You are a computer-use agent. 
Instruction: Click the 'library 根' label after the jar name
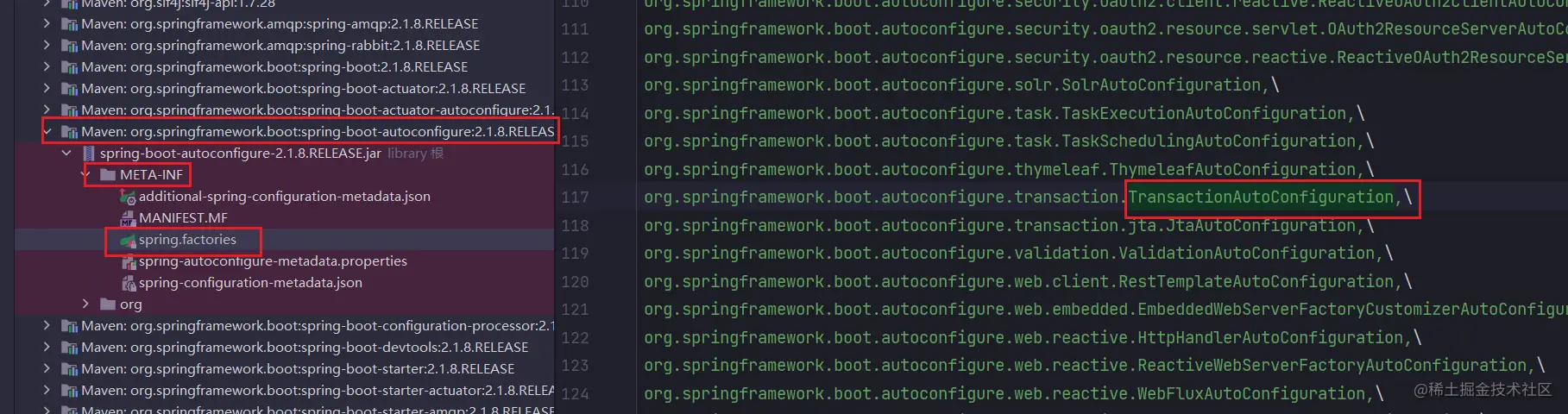(416, 154)
